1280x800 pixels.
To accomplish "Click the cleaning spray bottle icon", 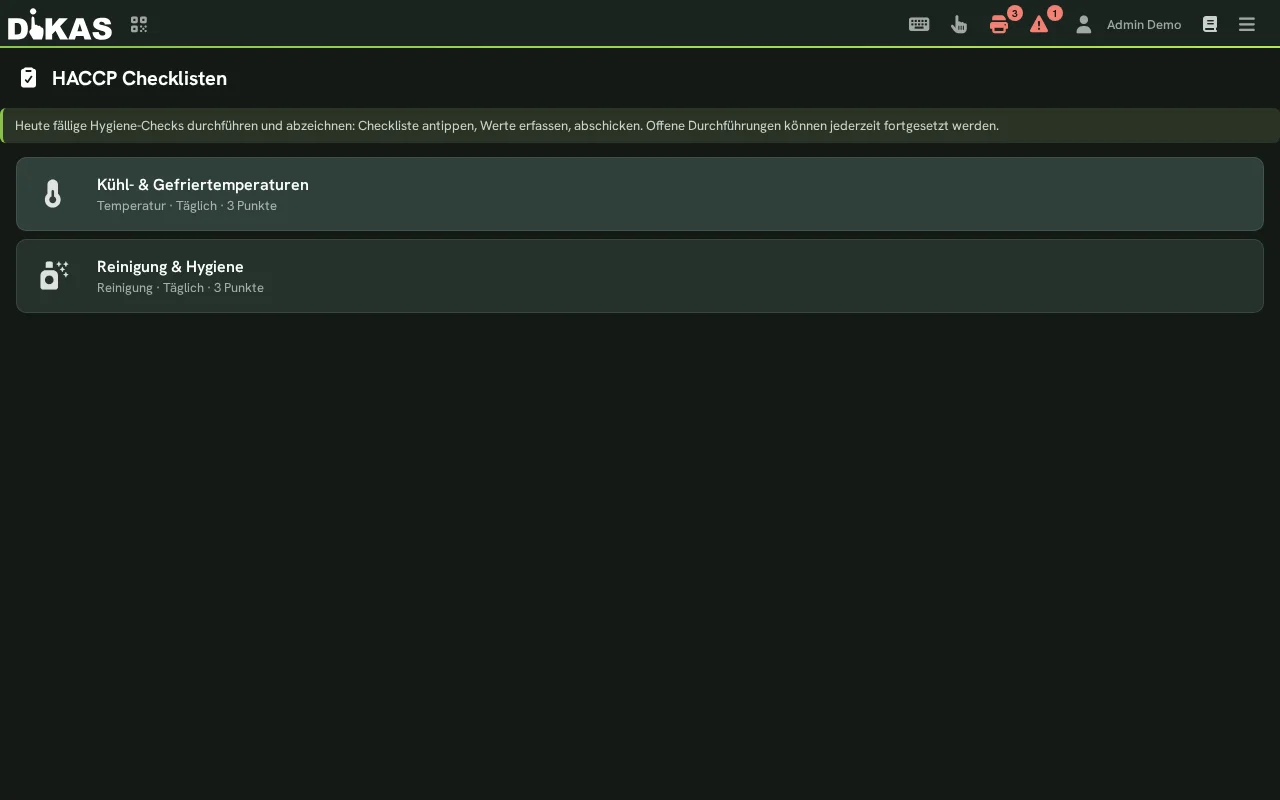I will pyautogui.click(x=54, y=275).
